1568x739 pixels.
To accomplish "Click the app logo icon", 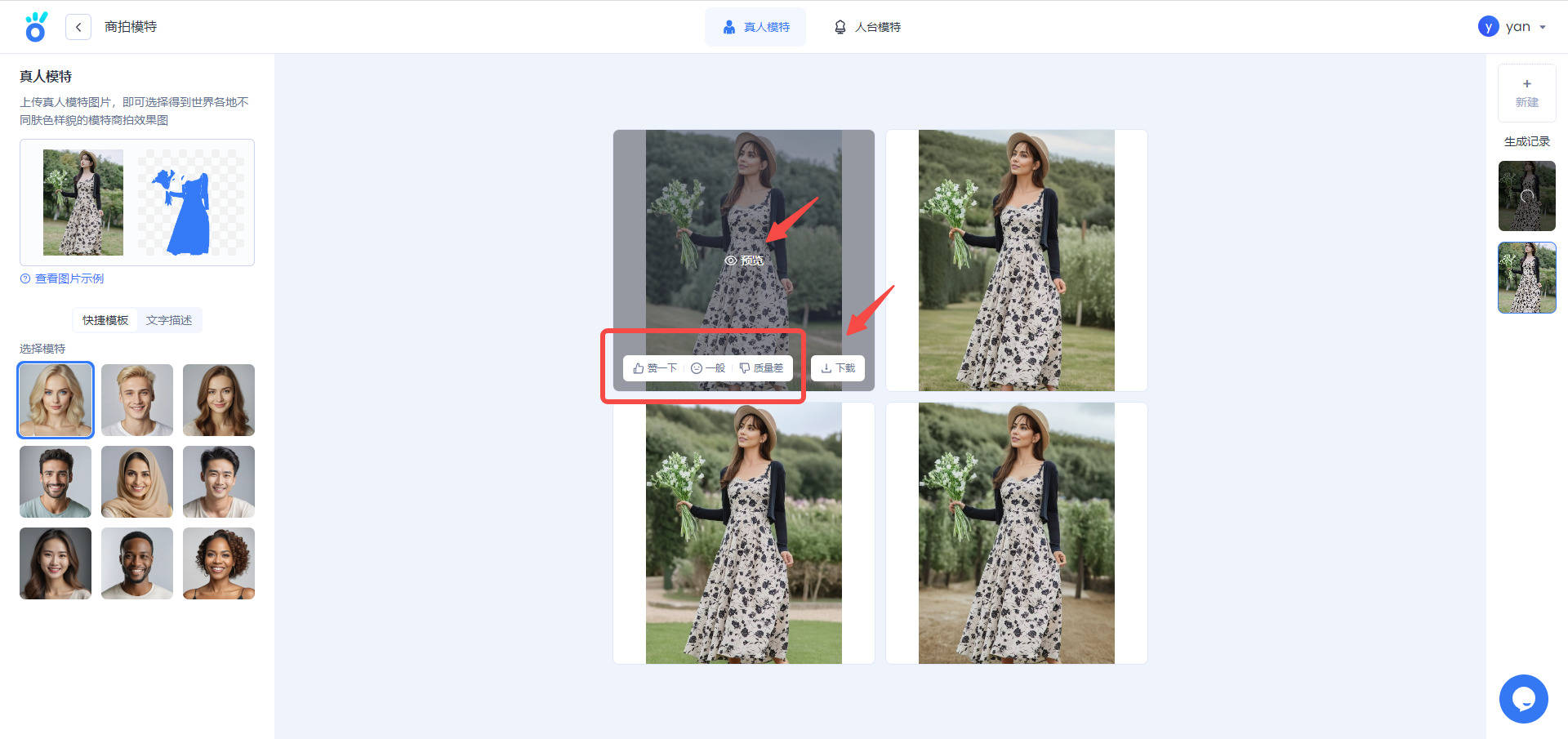I will pyautogui.click(x=36, y=27).
